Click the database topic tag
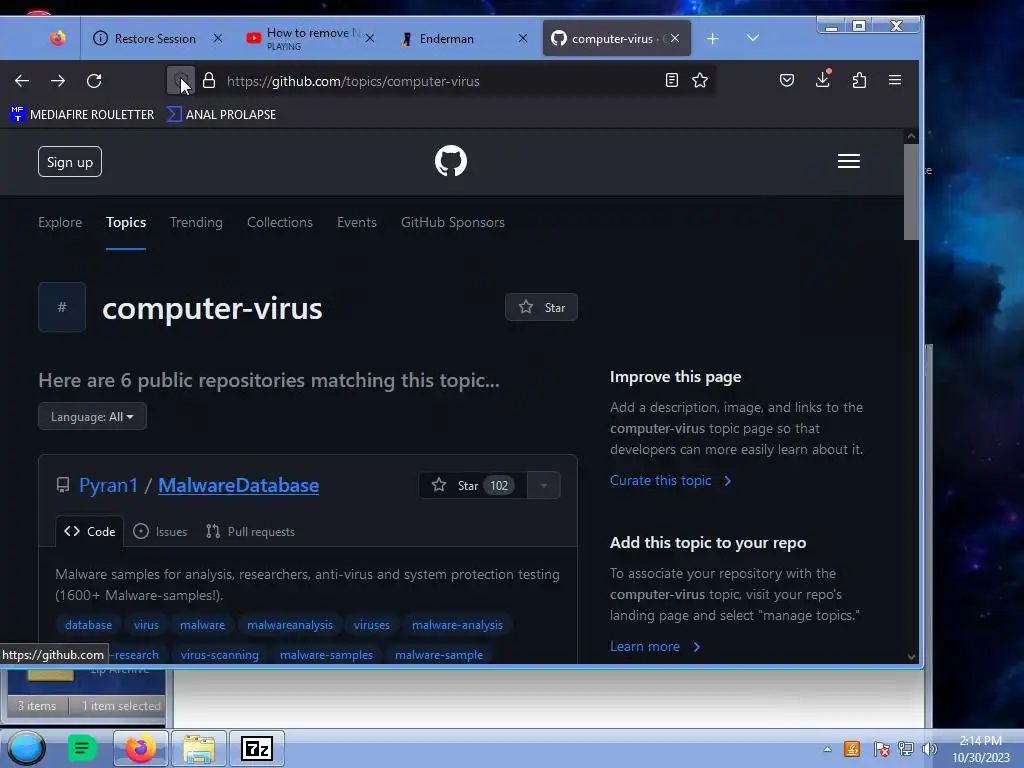Viewport: 1024px width, 768px height. 88,625
